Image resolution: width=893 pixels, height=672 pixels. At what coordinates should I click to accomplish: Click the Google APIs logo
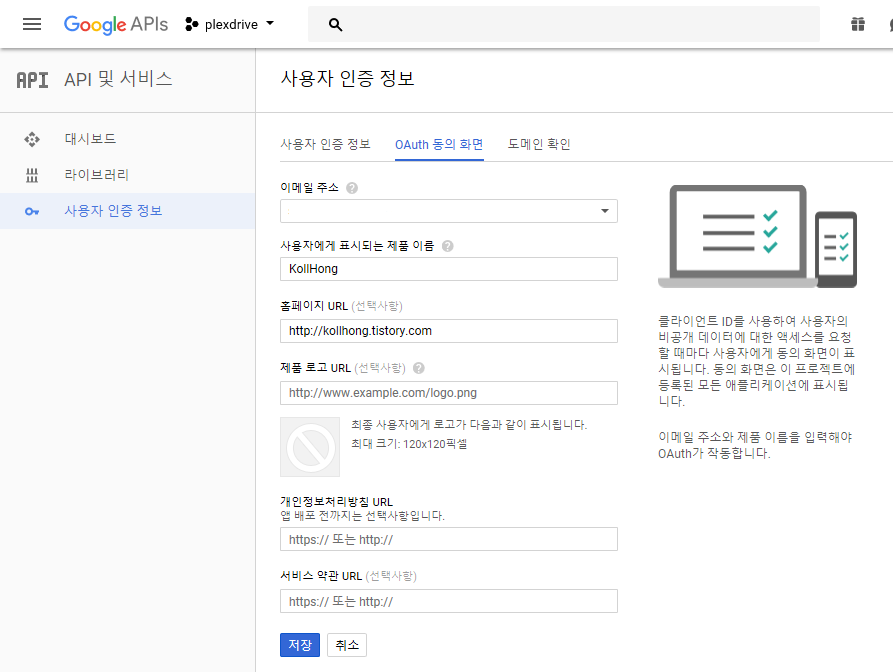(x=117, y=24)
